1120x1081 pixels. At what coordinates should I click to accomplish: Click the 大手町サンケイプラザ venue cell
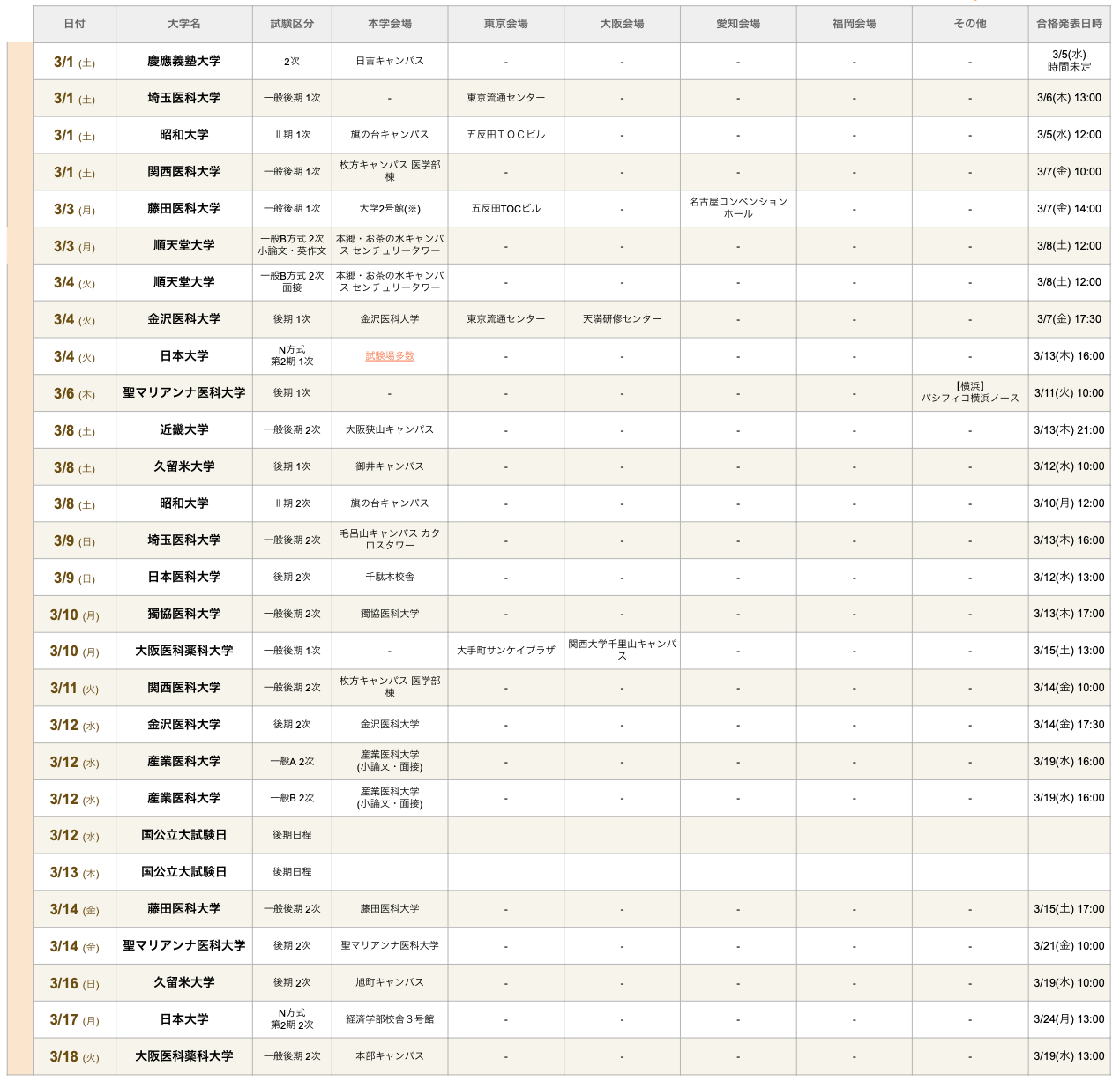tap(506, 651)
